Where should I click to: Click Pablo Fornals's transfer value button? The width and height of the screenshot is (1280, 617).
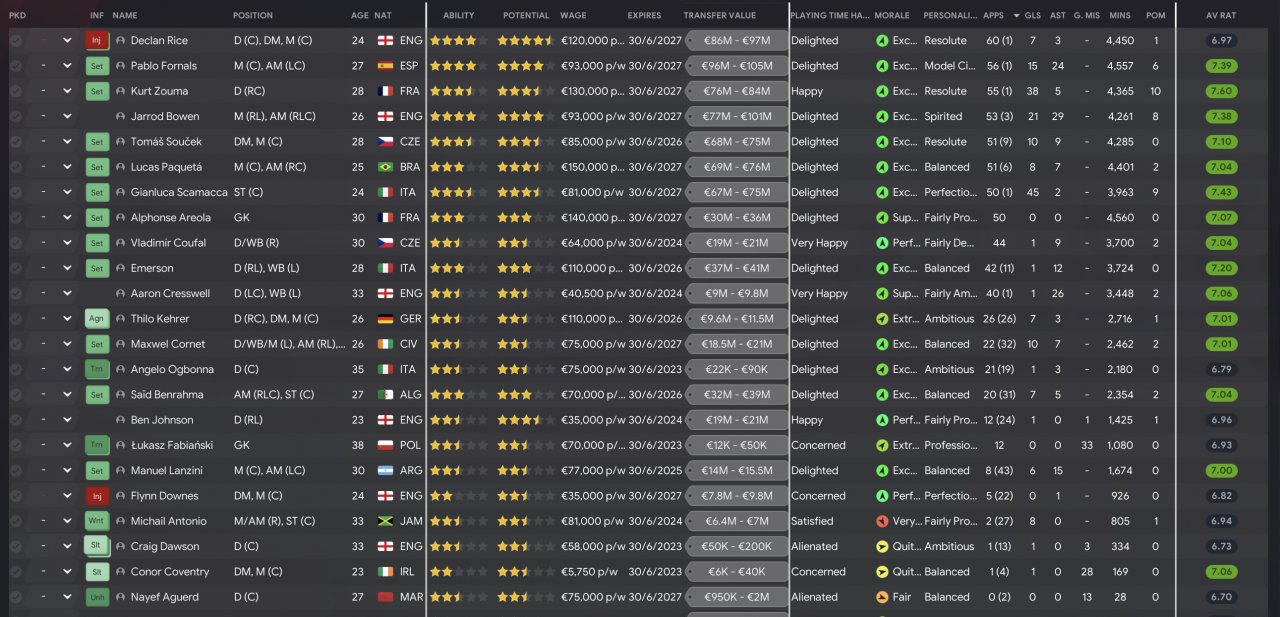coord(736,66)
